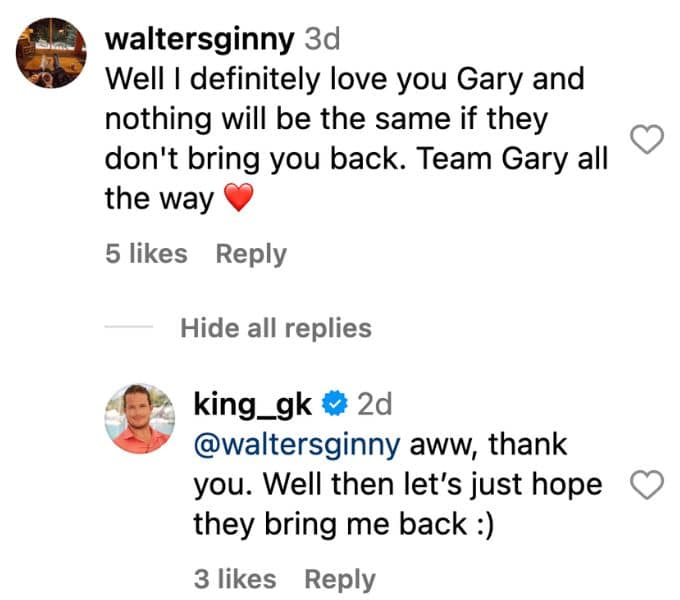Click the 'they bring me back :)' reply text
The width and height of the screenshot is (680, 600).
pyautogui.click(x=343, y=525)
